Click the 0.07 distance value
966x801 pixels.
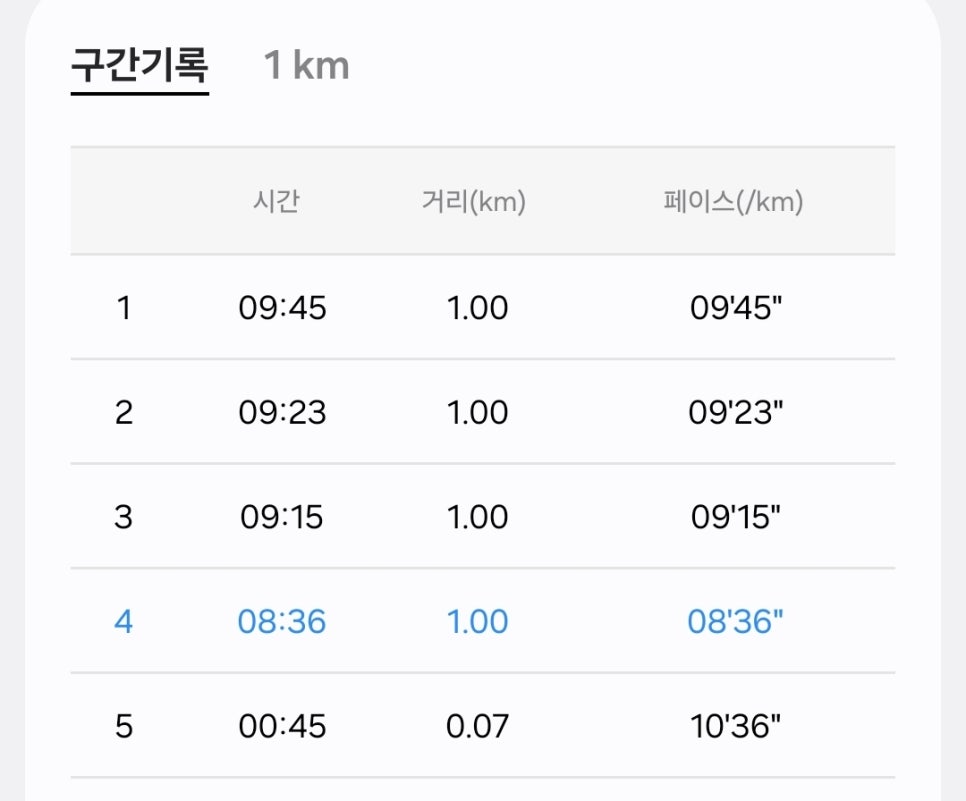pos(477,726)
